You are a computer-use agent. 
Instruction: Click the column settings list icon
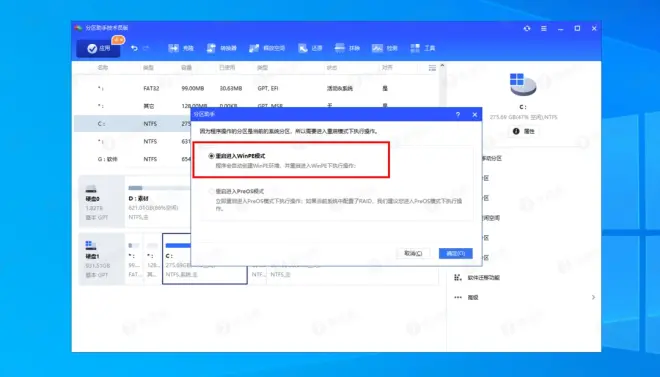click(432, 68)
